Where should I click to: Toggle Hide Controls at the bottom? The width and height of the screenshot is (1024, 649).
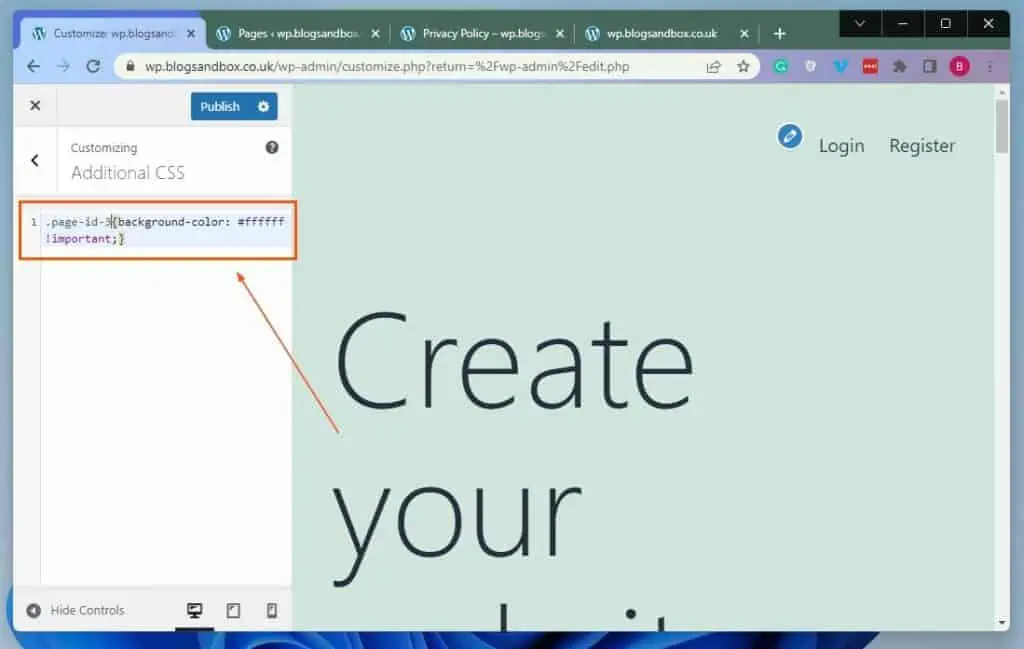(x=75, y=609)
